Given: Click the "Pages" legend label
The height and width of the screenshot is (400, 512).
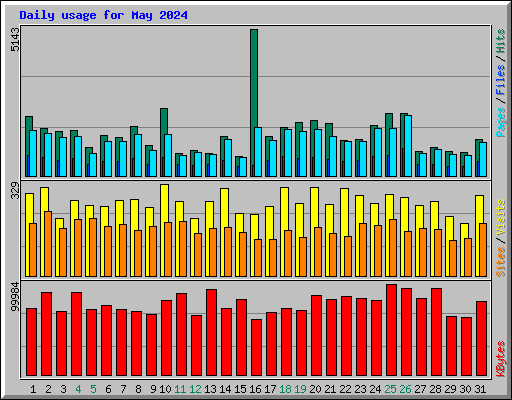Looking at the screenshot, I should [501, 122].
